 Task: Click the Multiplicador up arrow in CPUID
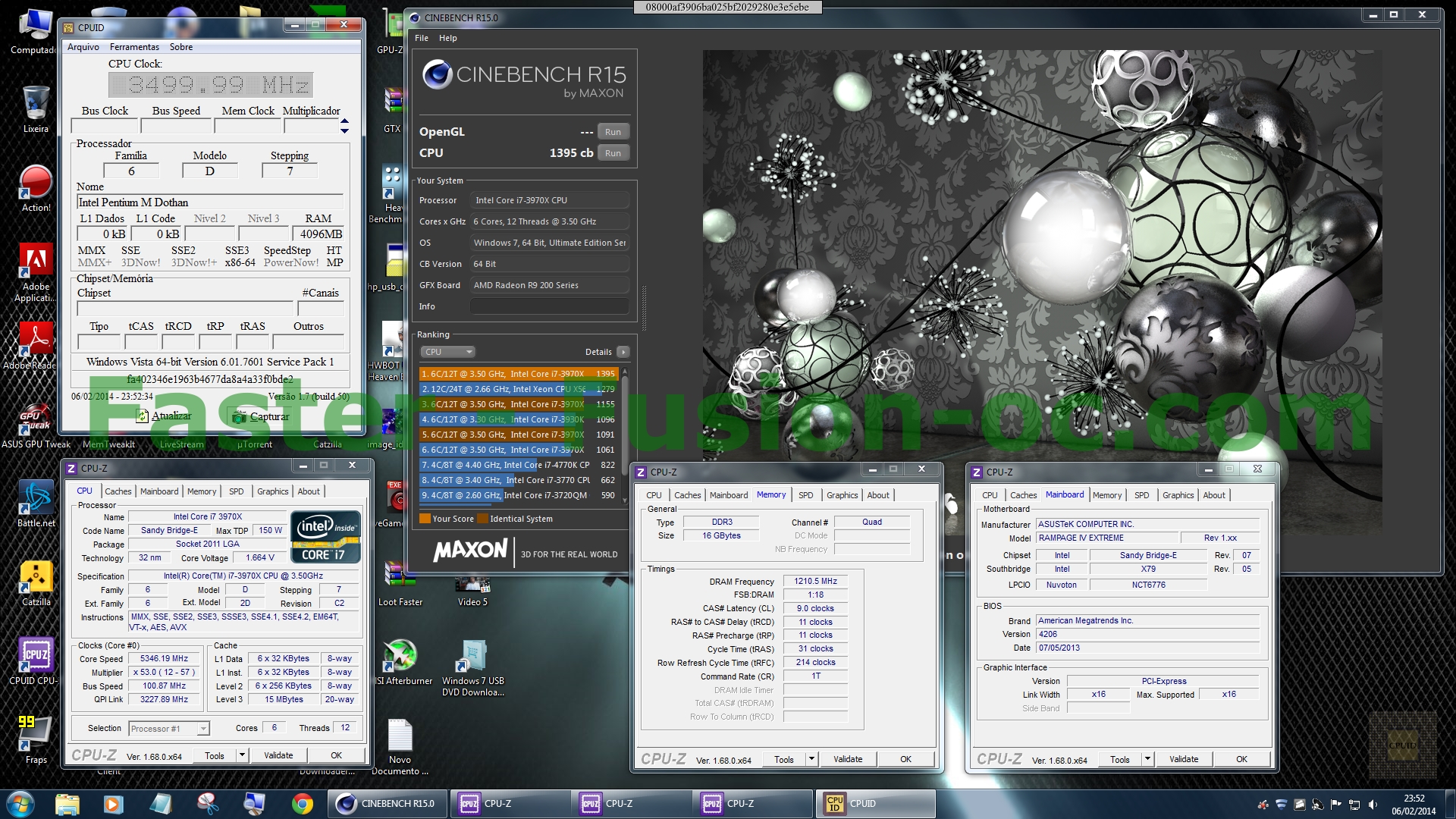click(x=344, y=121)
